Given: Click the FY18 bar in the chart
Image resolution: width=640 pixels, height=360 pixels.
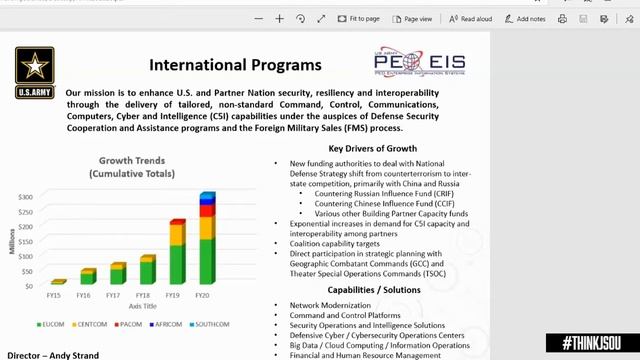Looking at the screenshot, I should pyautogui.click(x=148, y=269).
